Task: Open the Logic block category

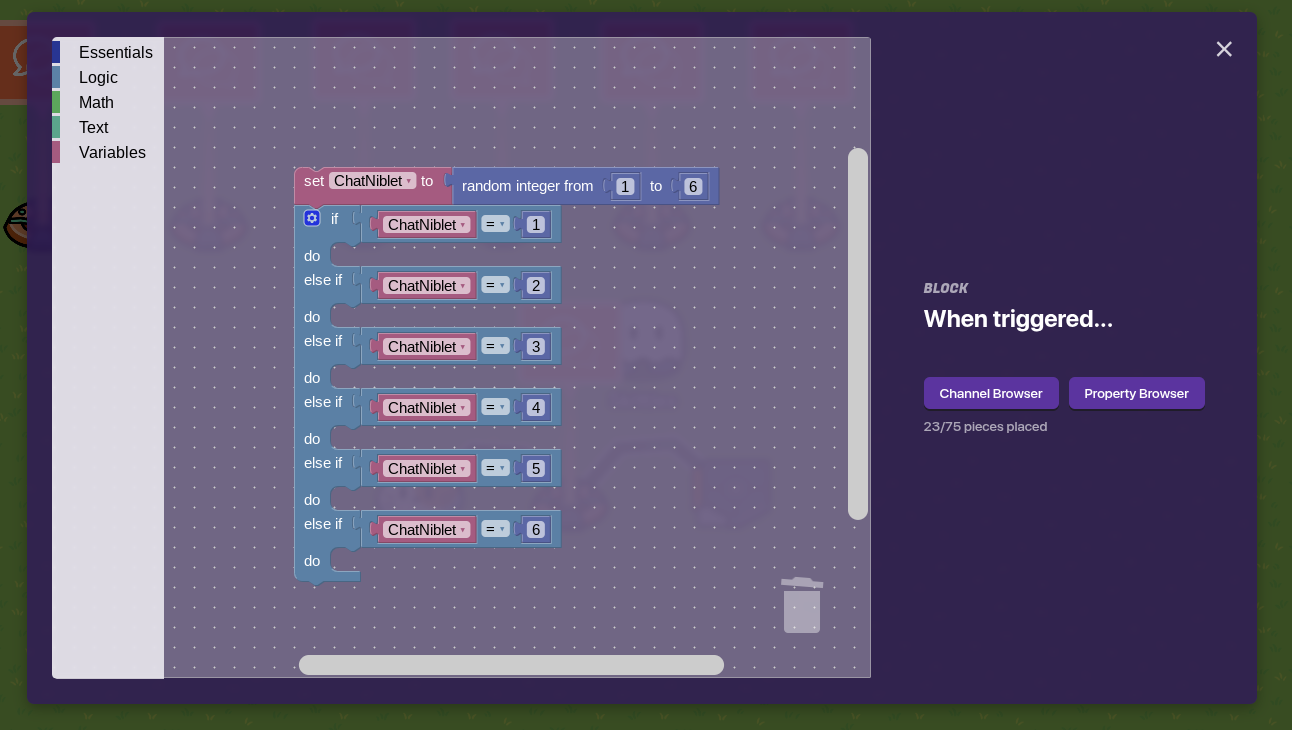Action: [x=98, y=77]
